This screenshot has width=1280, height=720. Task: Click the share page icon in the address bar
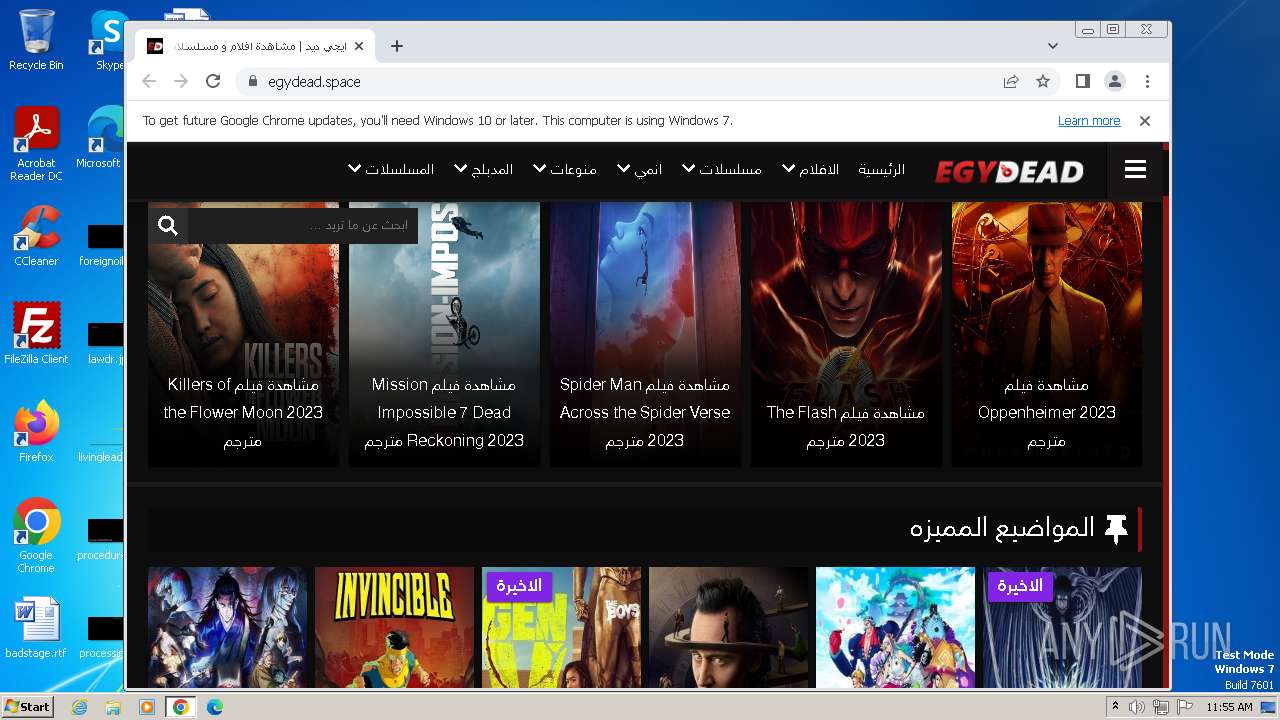[1011, 81]
